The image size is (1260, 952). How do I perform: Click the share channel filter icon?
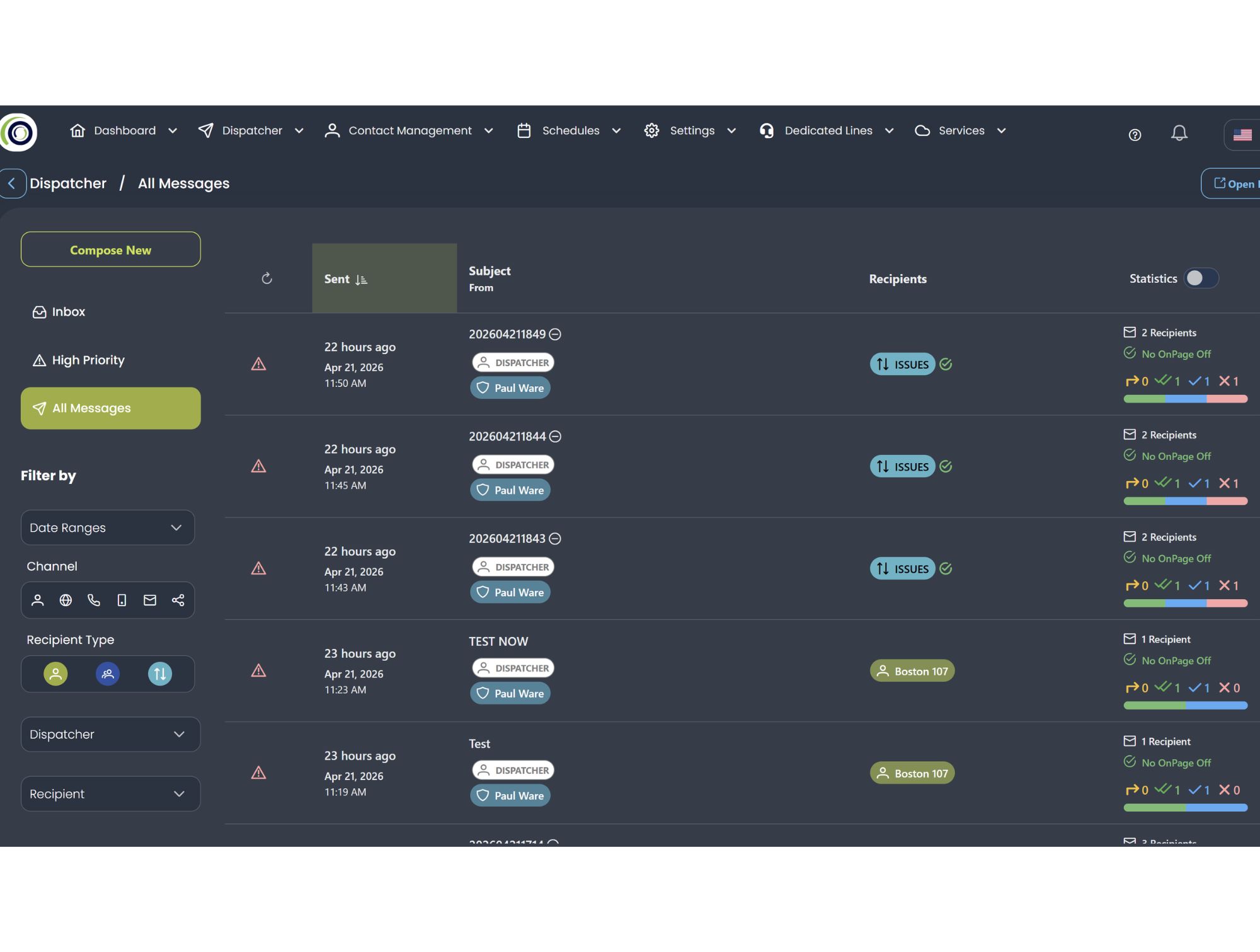pos(178,600)
